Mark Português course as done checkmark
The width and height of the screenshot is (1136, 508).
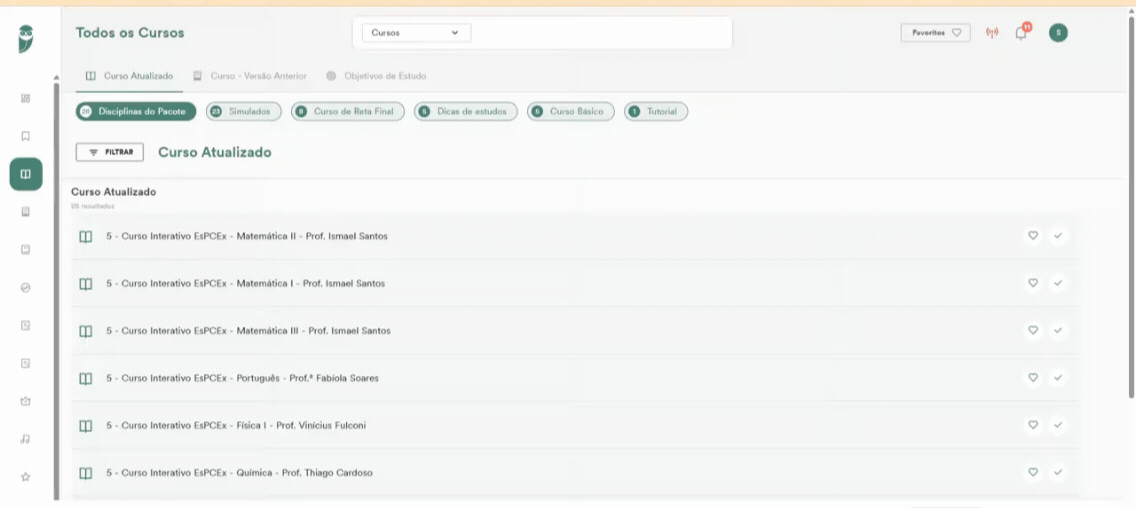1058,378
